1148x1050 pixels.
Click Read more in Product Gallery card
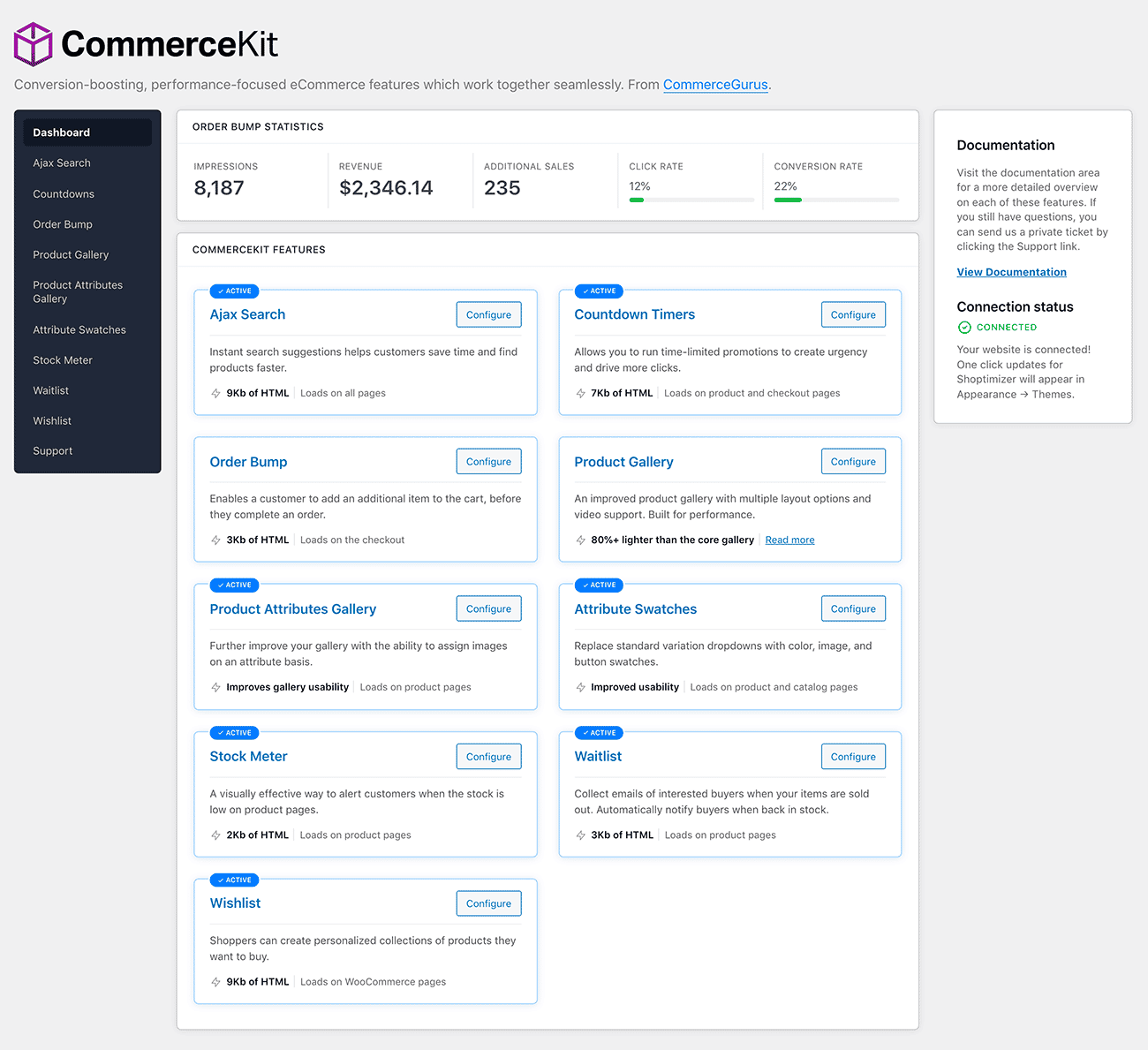(x=789, y=540)
